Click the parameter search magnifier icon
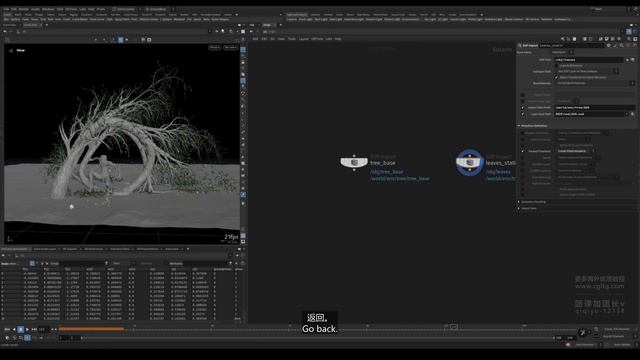Viewport: 640px width, 360px height. click(x=621, y=45)
